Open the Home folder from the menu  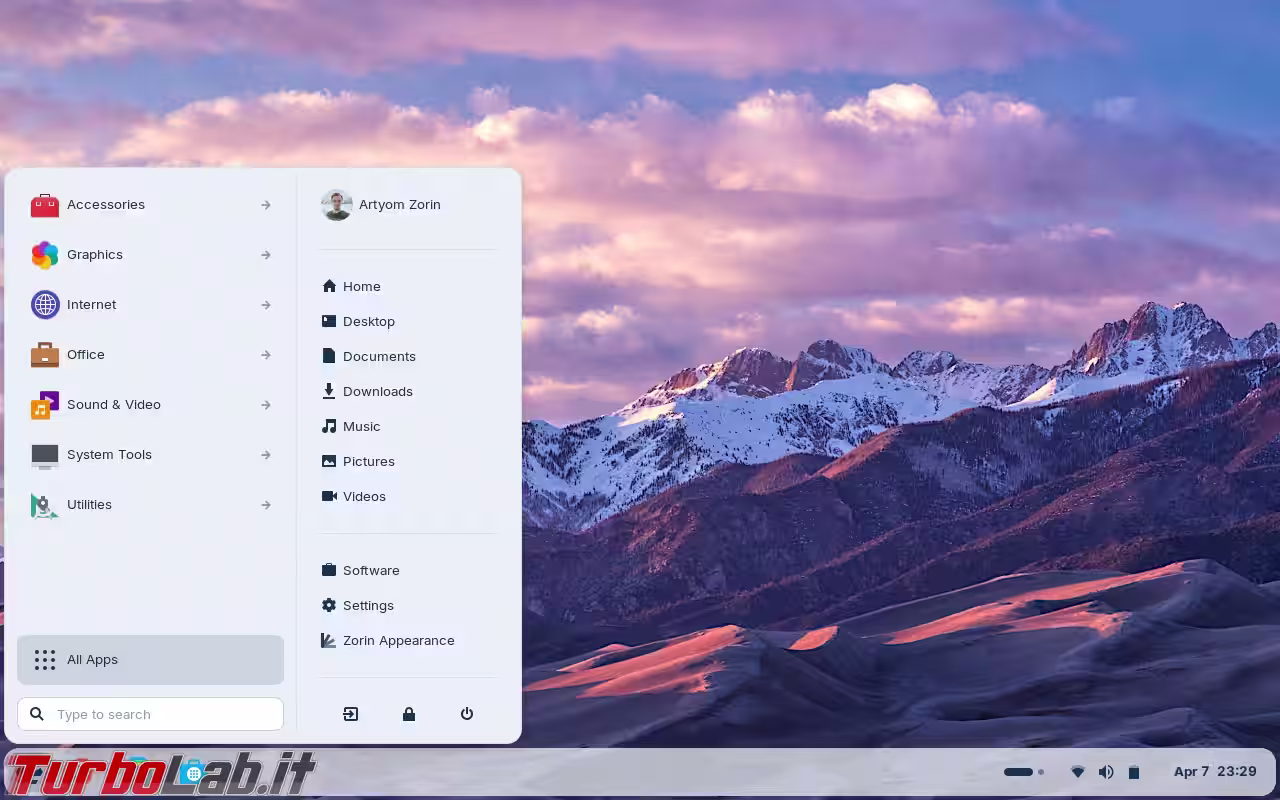click(x=408, y=286)
